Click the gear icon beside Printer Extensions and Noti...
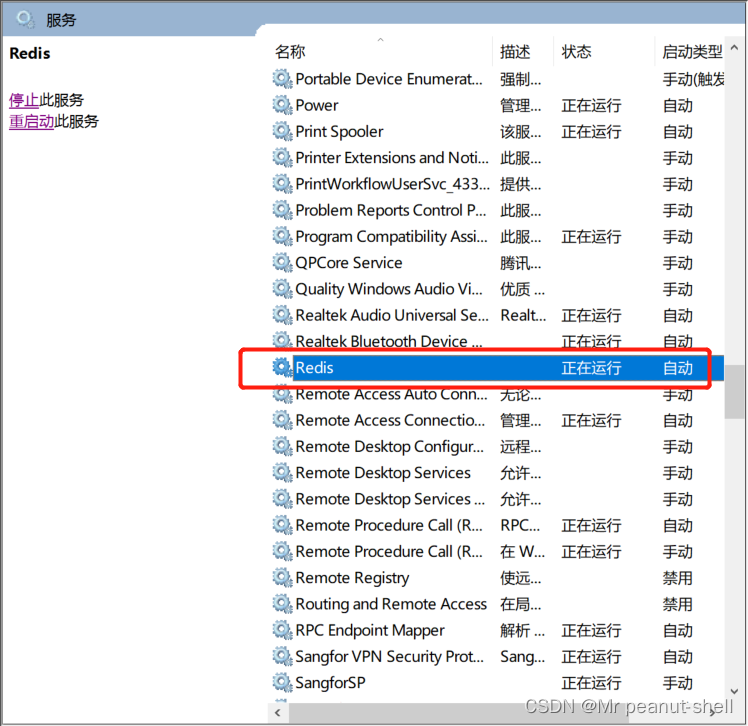The height and width of the screenshot is (726, 748). [x=282, y=158]
